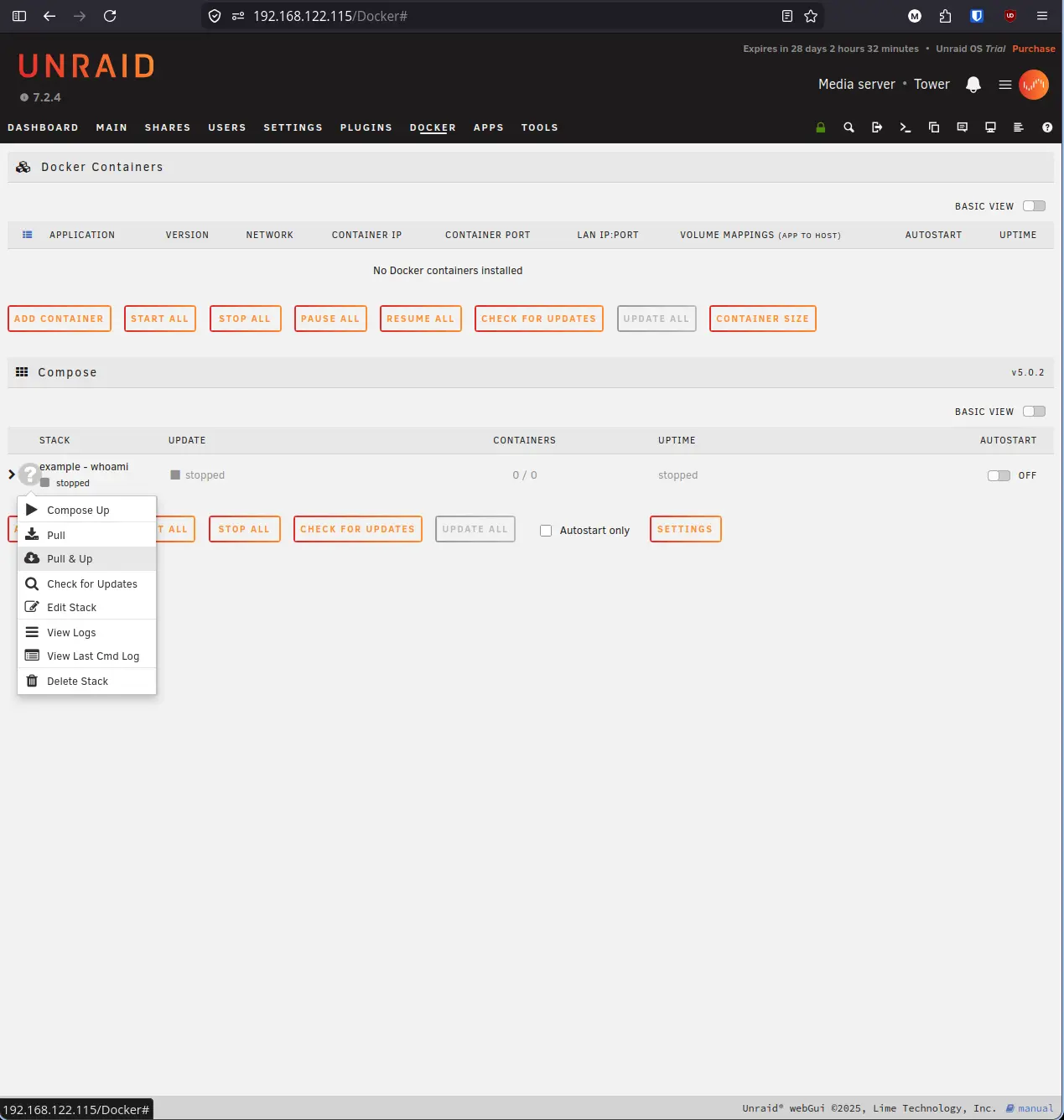This screenshot has width=1064, height=1120.
Task: Click the browser extensions puzzle icon
Action: click(x=946, y=16)
